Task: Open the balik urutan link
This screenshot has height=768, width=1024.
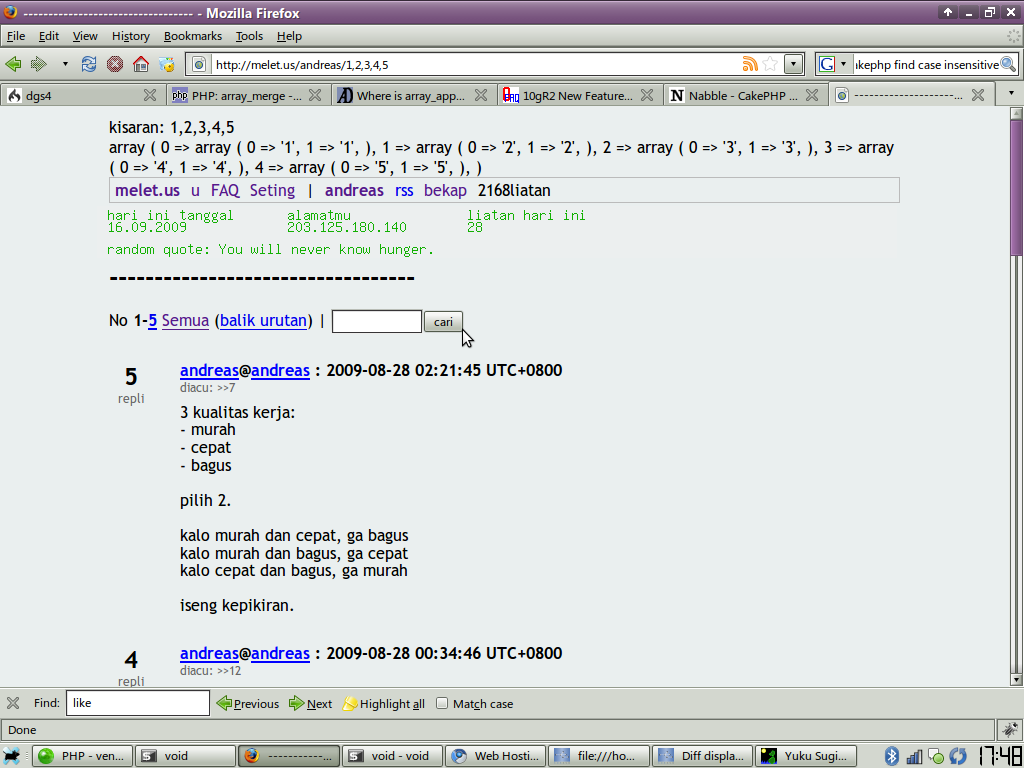Action: pyautogui.click(x=264, y=321)
